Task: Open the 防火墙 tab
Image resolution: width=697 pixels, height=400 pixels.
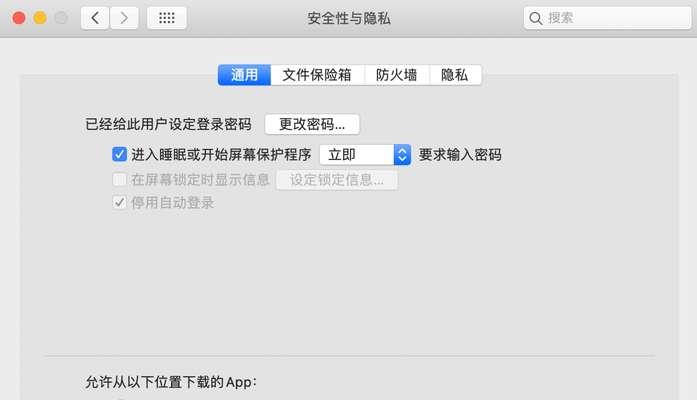Action: pos(397,75)
